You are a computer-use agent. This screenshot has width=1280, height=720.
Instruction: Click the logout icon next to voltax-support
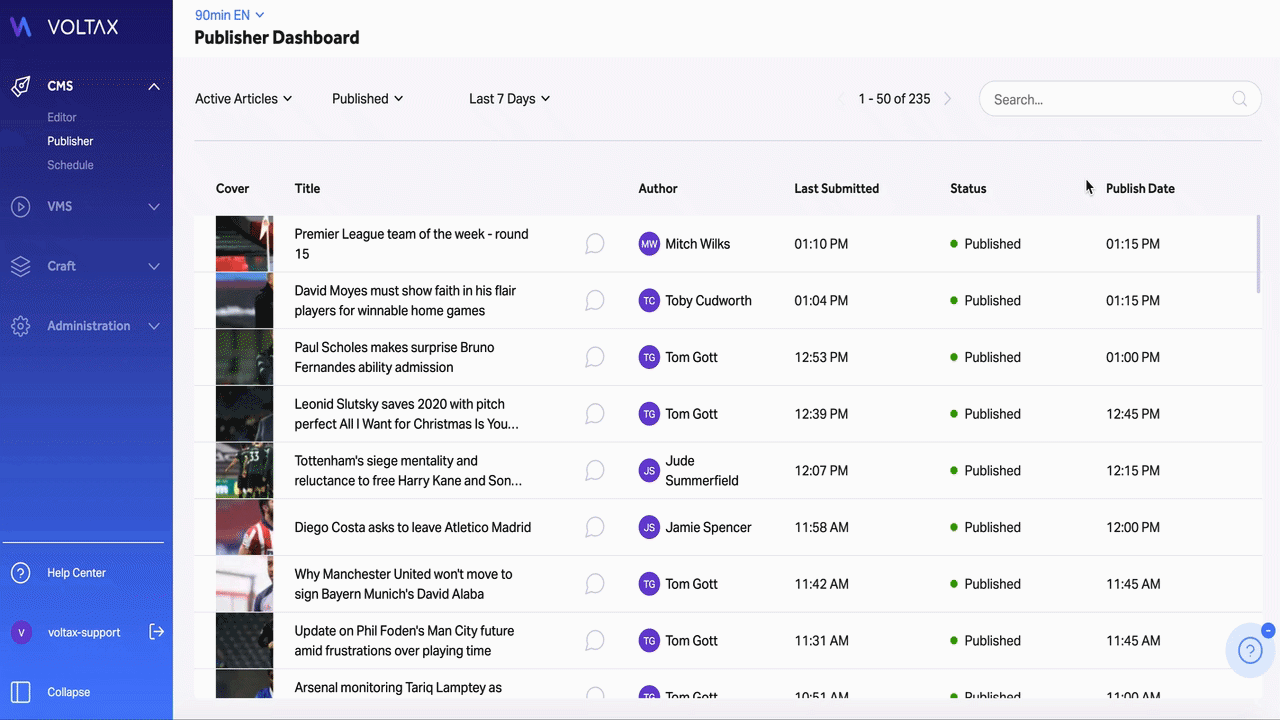coord(156,632)
